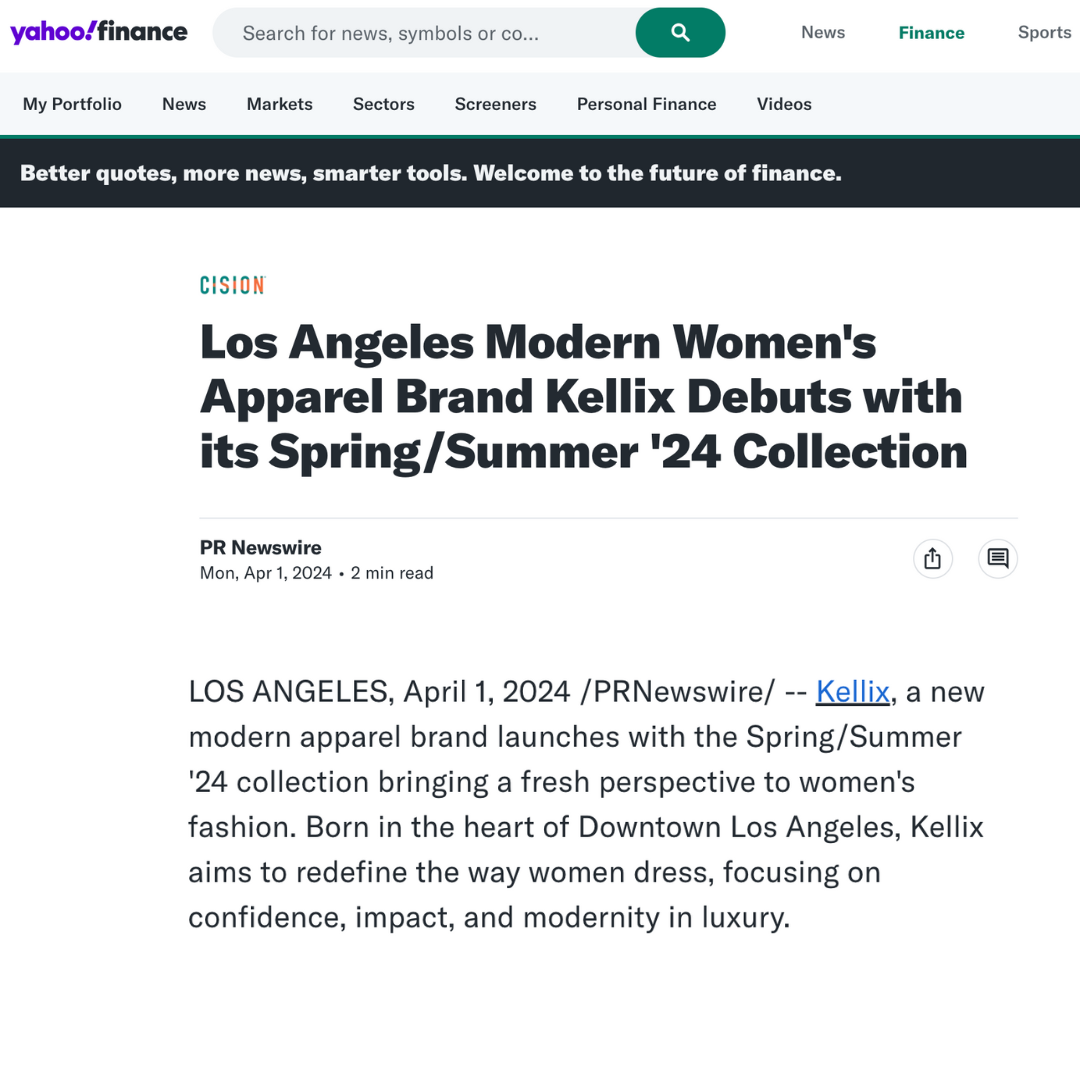This screenshot has width=1080, height=1080.
Task: Click the share article icon
Action: tap(932, 558)
